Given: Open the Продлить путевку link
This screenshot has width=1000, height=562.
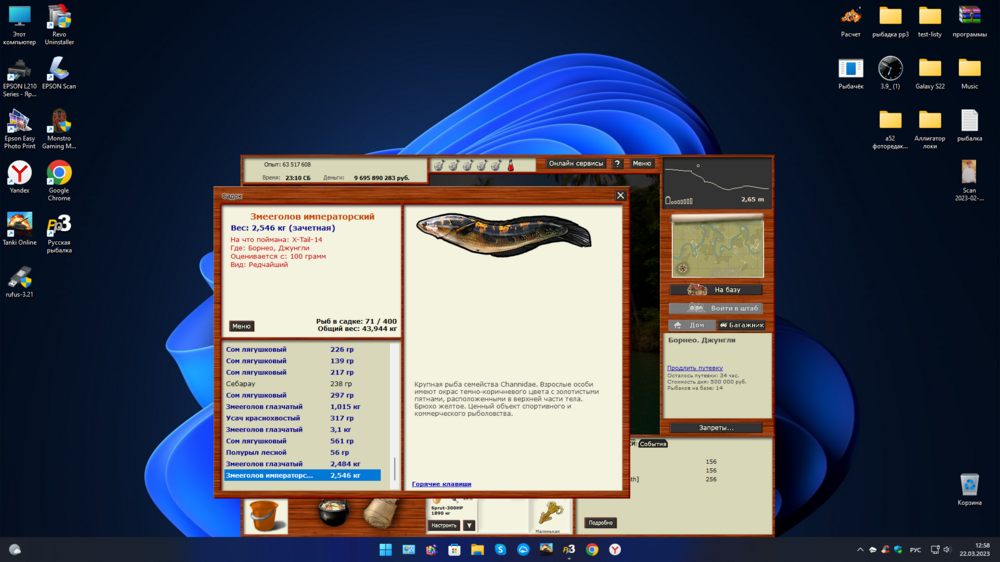Looking at the screenshot, I should [x=695, y=368].
